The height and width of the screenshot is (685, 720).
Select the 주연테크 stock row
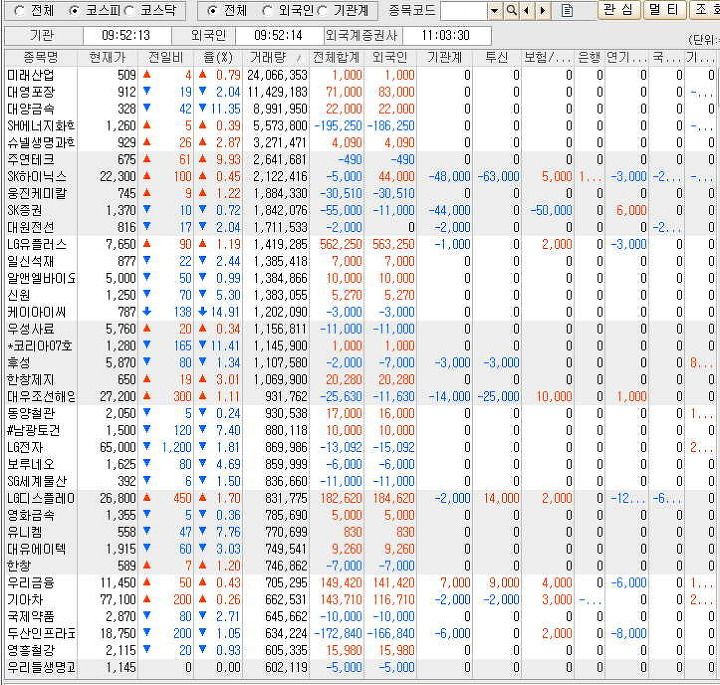(360, 159)
